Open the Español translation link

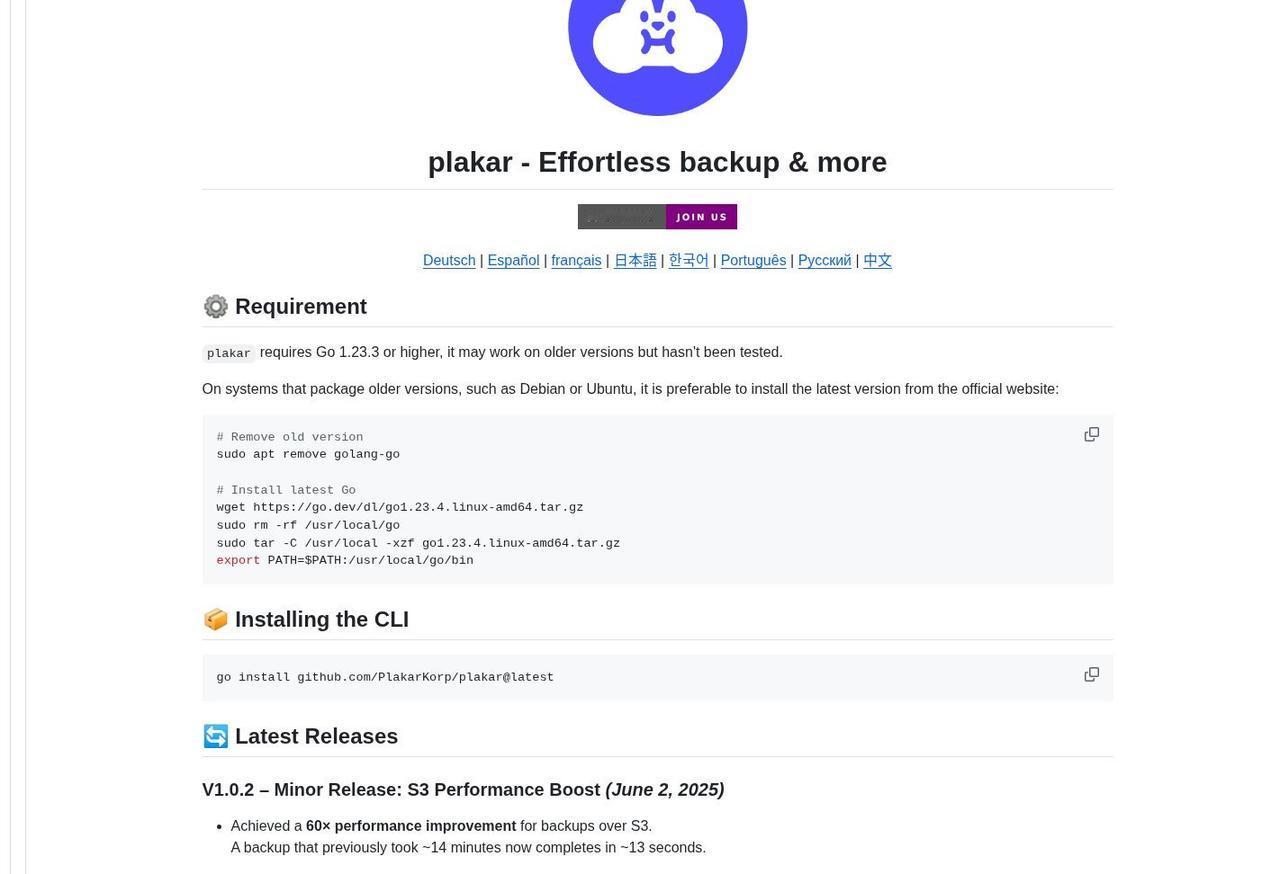(x=513, y=260)
